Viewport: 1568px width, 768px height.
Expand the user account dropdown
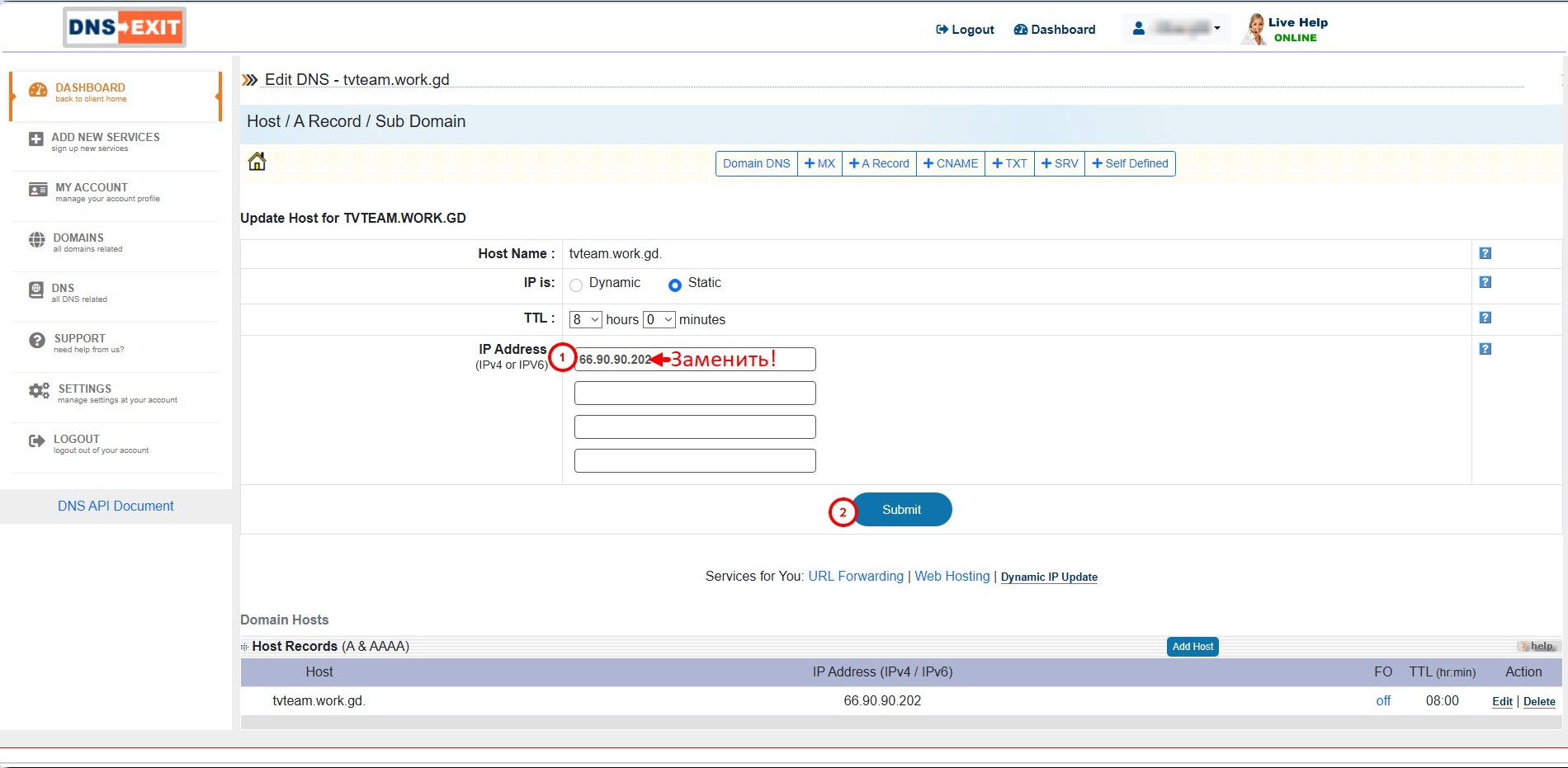1177,29
